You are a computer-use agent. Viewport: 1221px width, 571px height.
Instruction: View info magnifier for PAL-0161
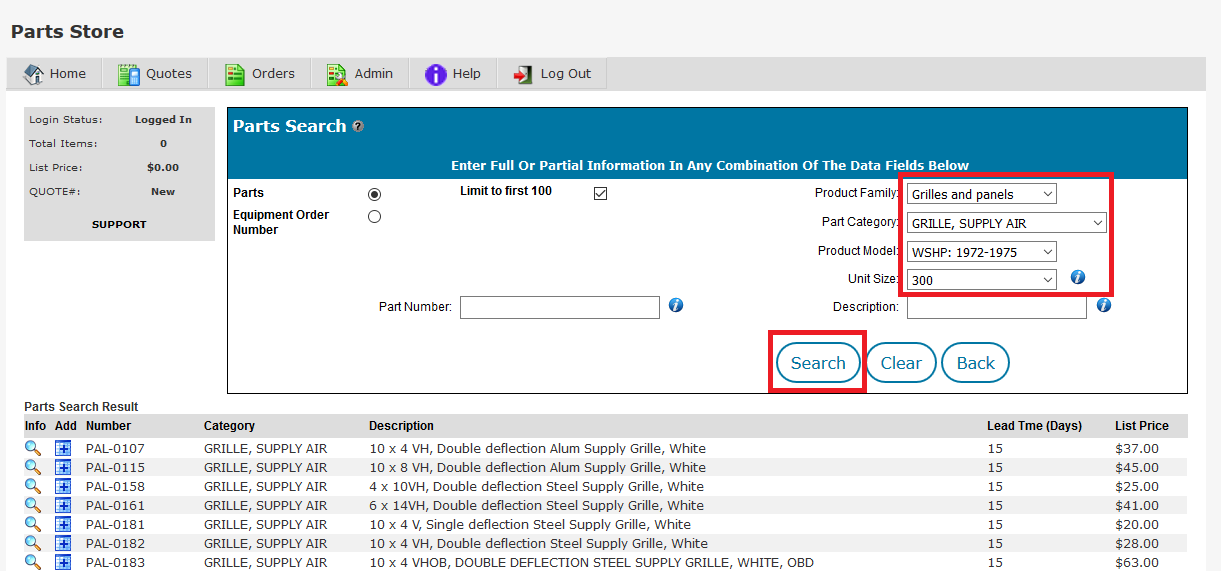(x=33, y=505)
